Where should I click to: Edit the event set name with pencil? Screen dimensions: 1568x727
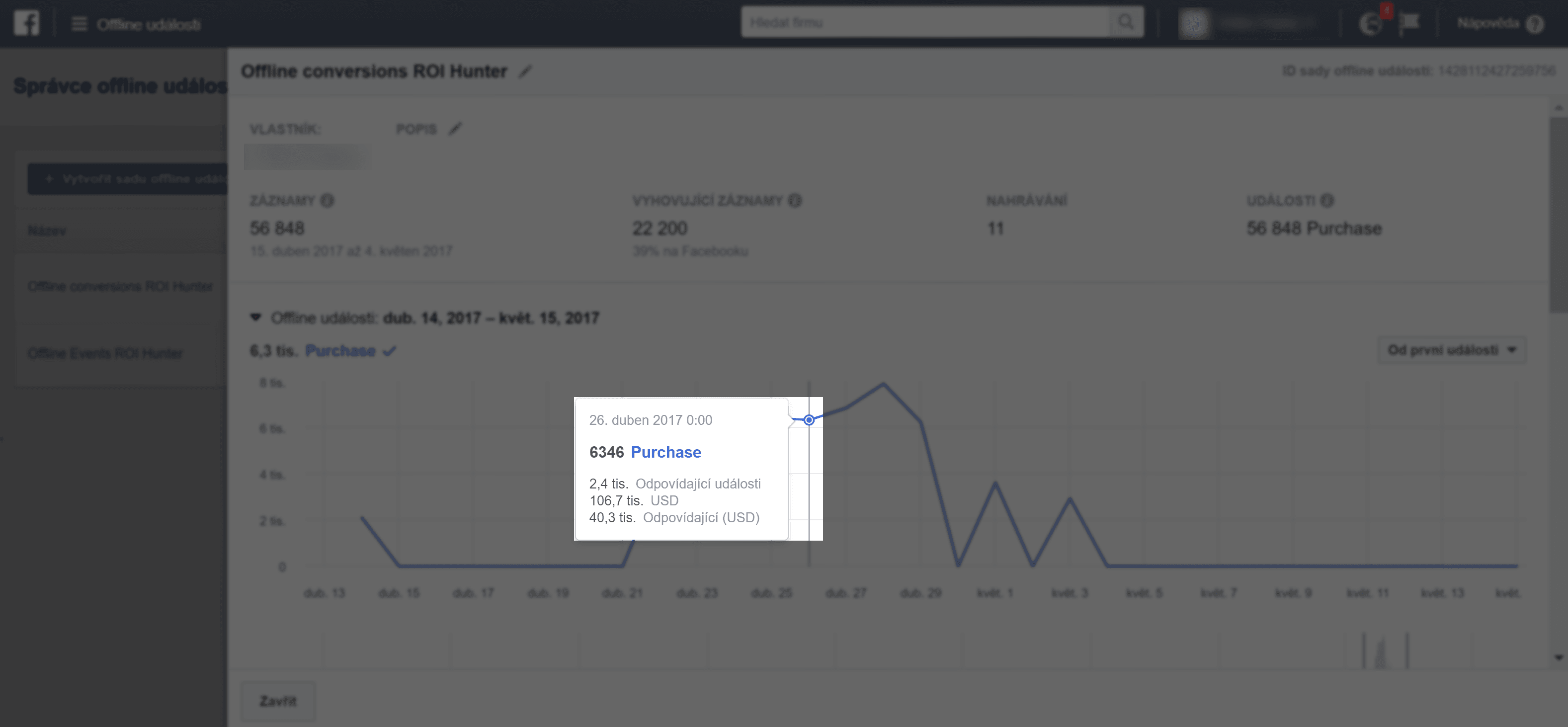[525, 72]
